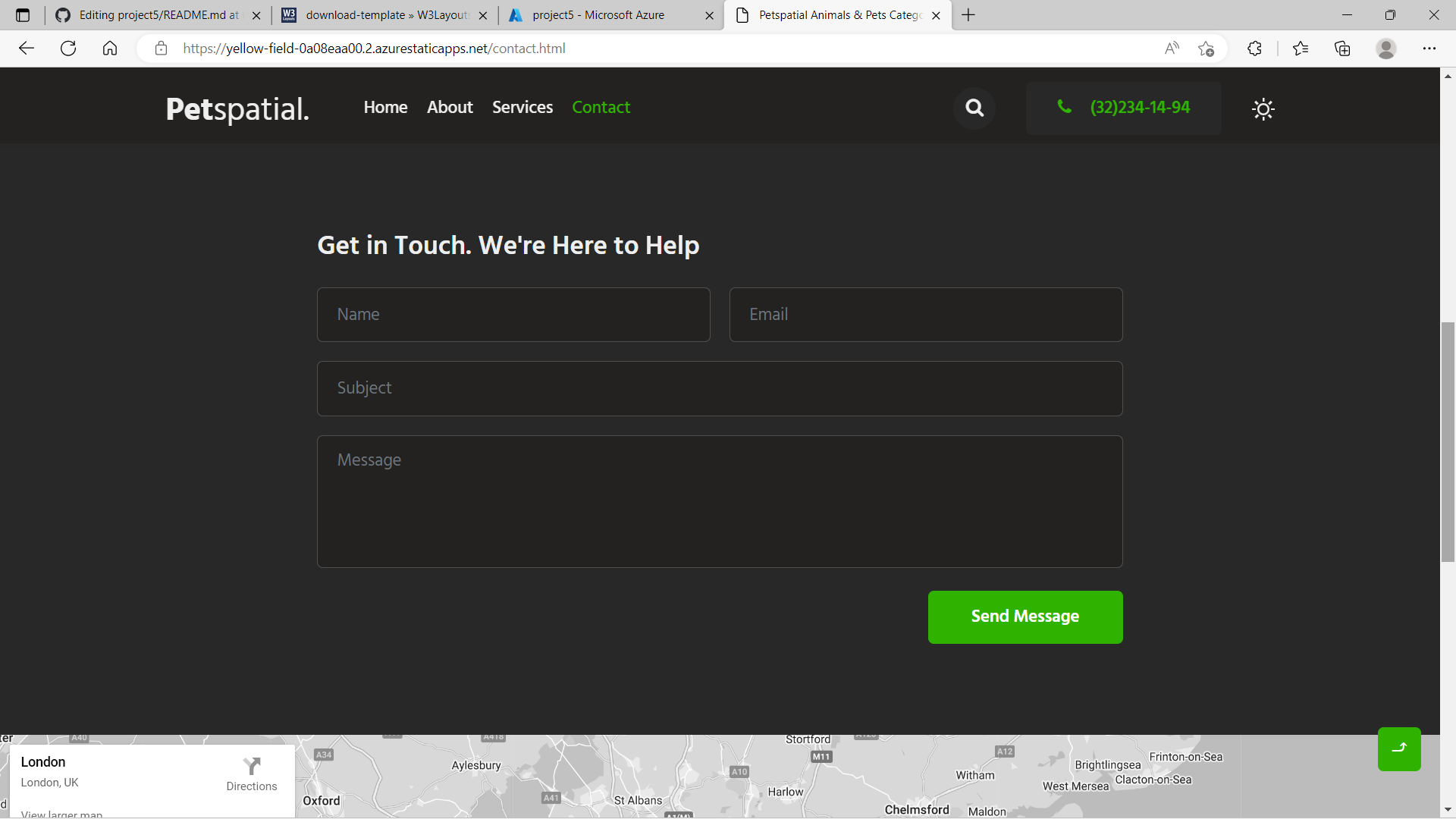Open the Read aloud option
The height and width of the screenshot is (819, 1456).
tap(1172, 49)
